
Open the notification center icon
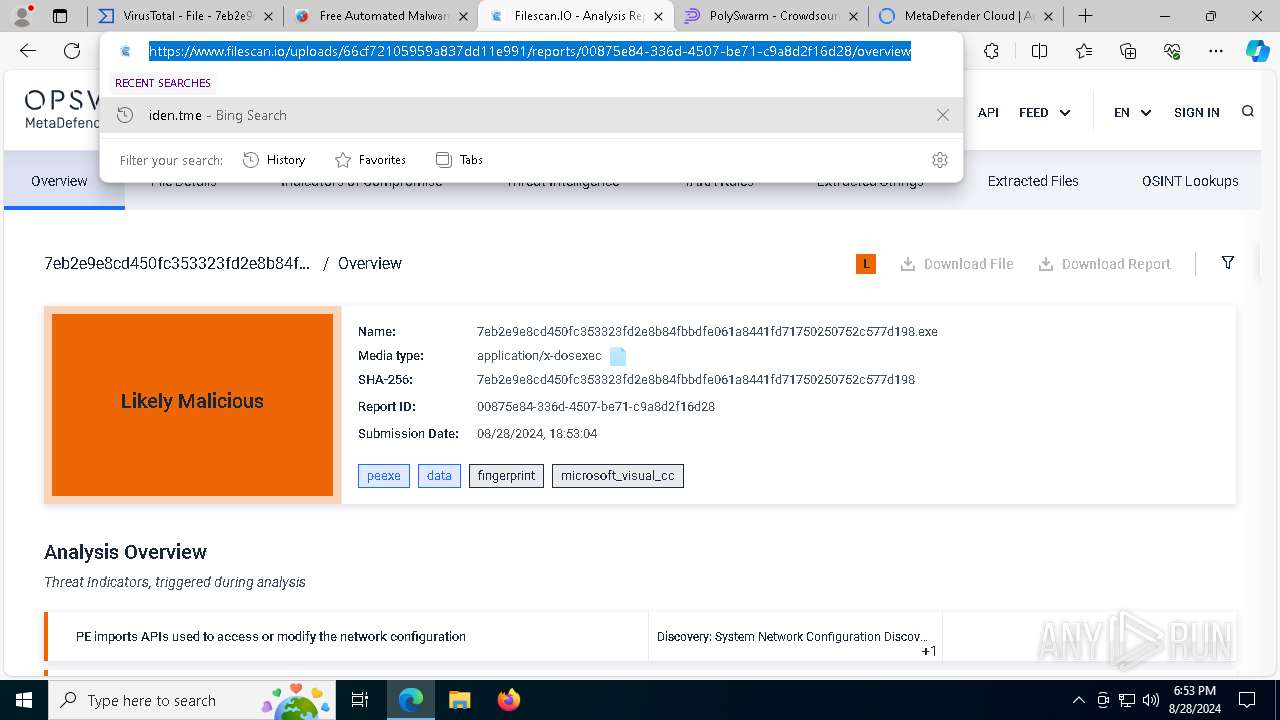[1247, 700]
